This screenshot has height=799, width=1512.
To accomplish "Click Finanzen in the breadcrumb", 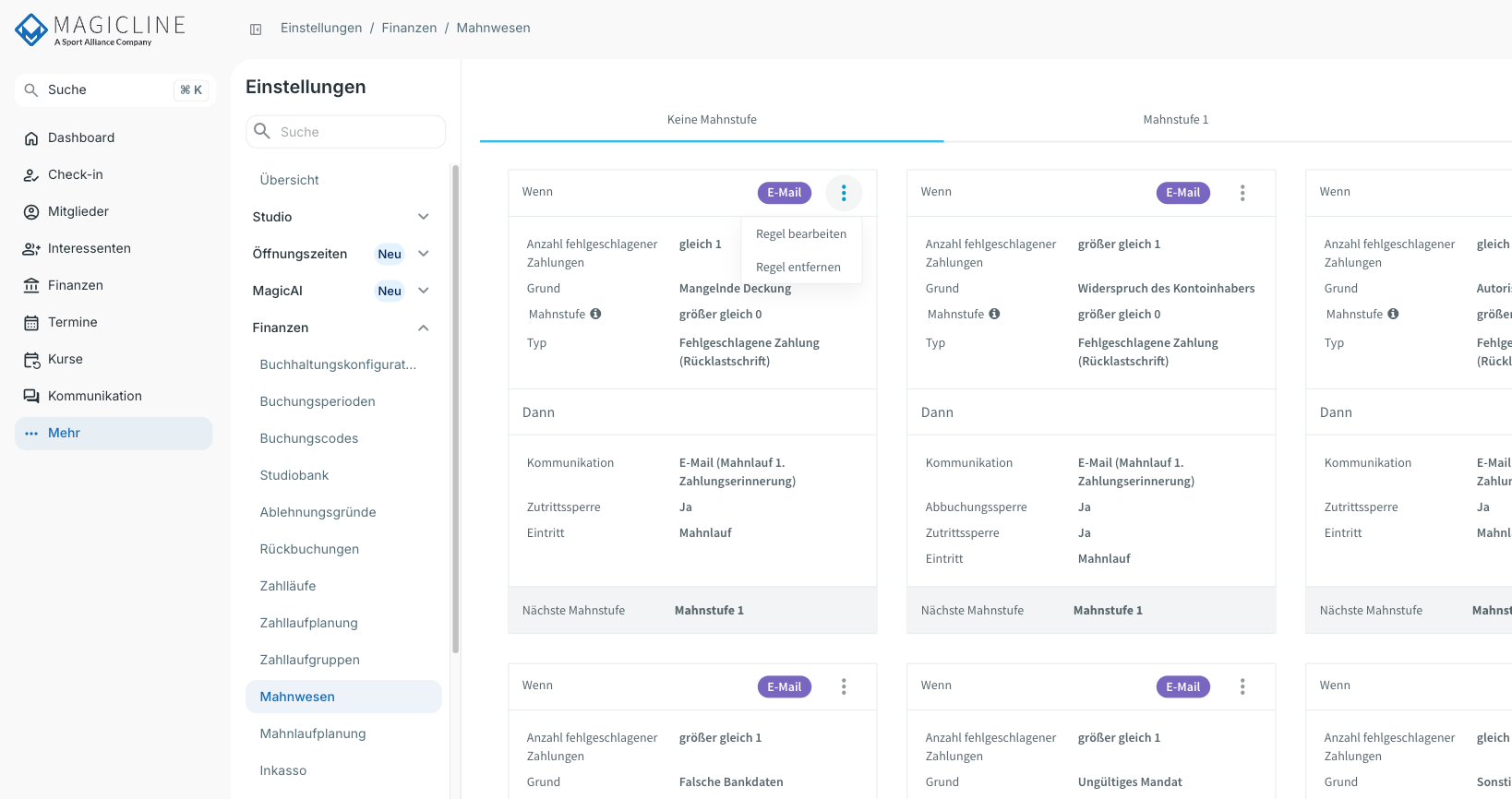I will pos(409,28).
